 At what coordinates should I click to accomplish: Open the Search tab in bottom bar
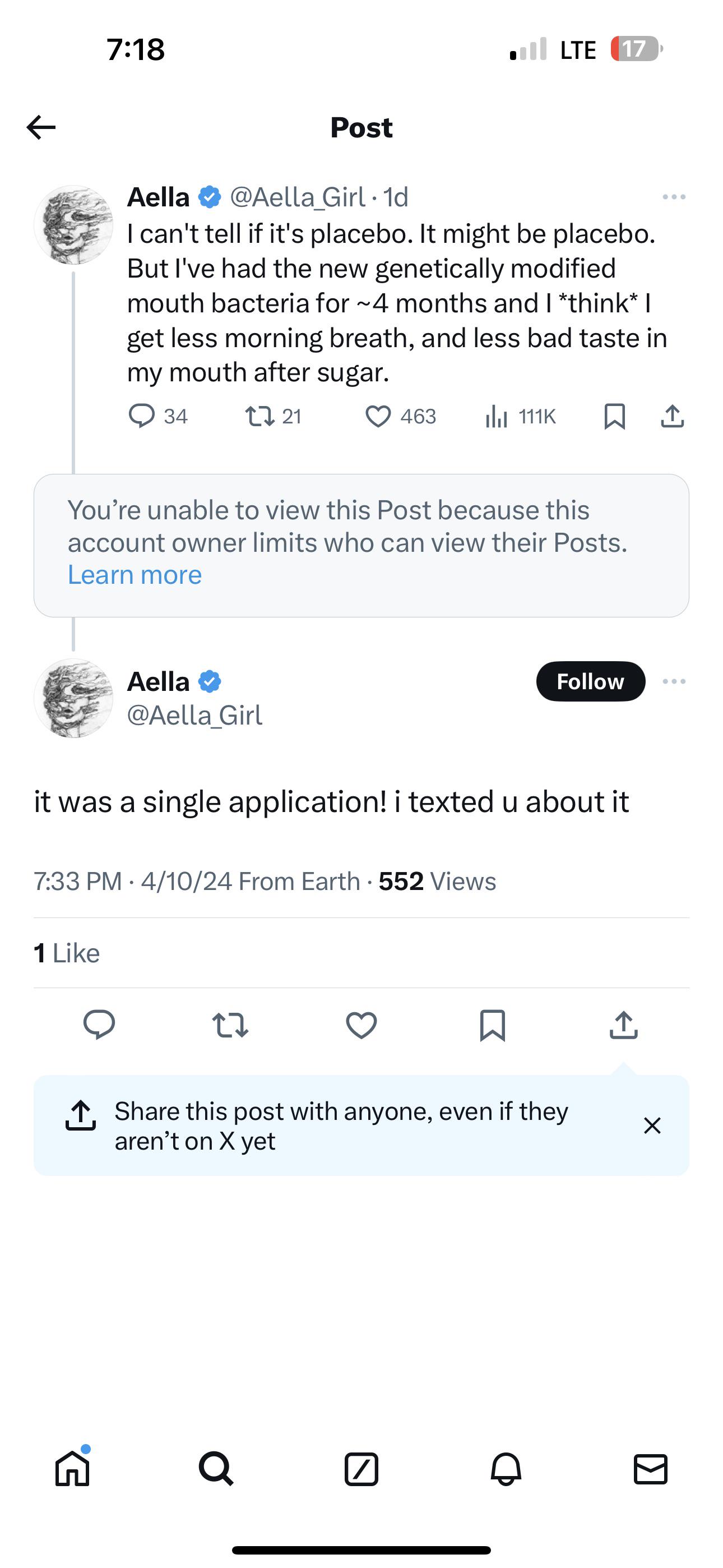216,1469
